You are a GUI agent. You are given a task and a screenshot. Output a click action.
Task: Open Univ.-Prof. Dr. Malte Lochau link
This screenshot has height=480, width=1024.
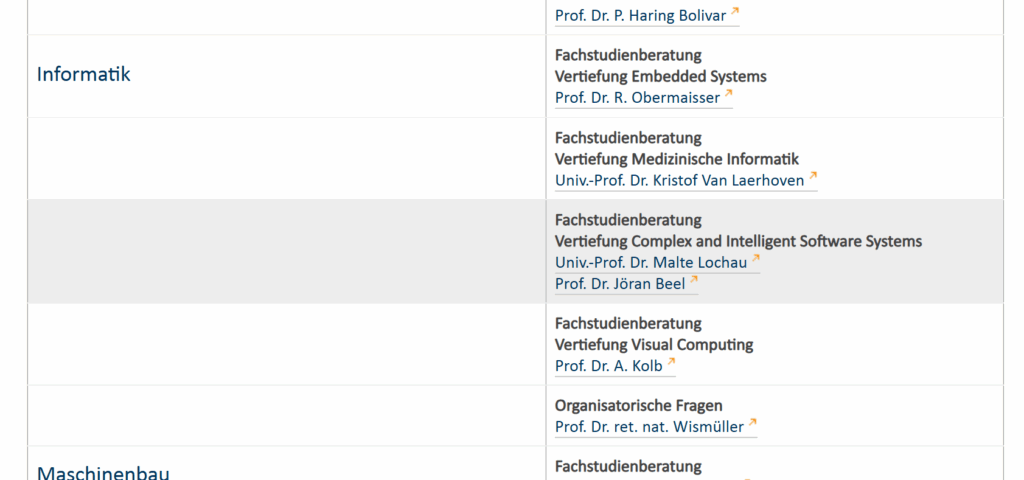pyautogui.click(x=650, y=263)
